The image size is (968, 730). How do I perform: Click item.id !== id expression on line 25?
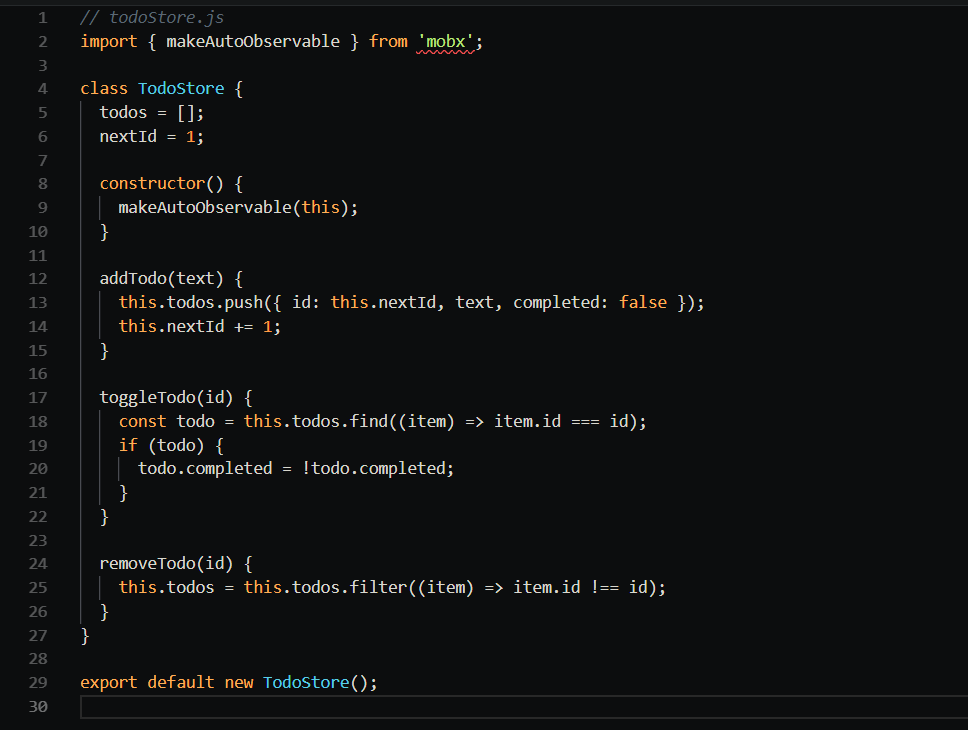pos(580,587)
